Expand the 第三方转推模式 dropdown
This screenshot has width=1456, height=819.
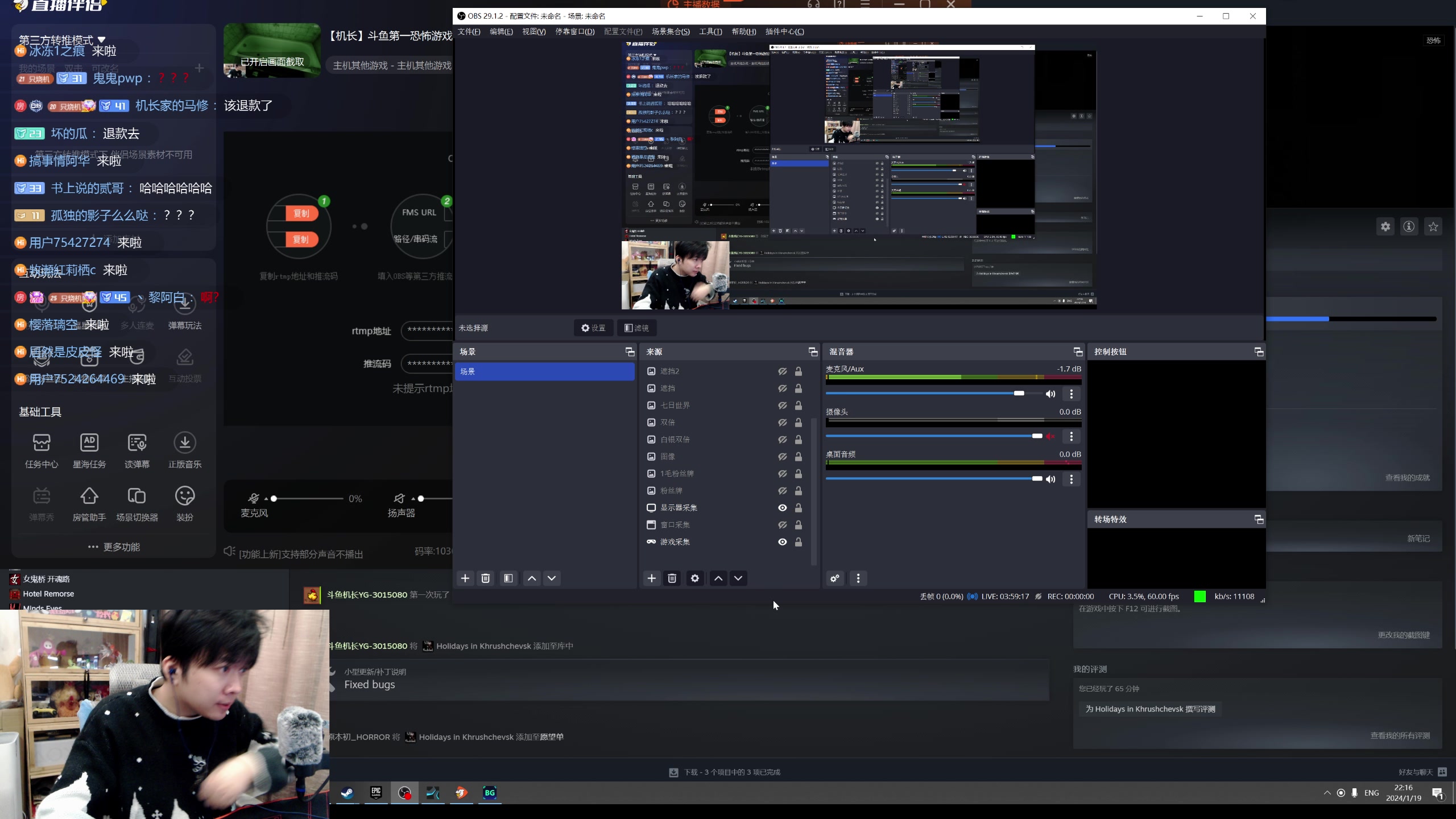click(x=101, y=40)
